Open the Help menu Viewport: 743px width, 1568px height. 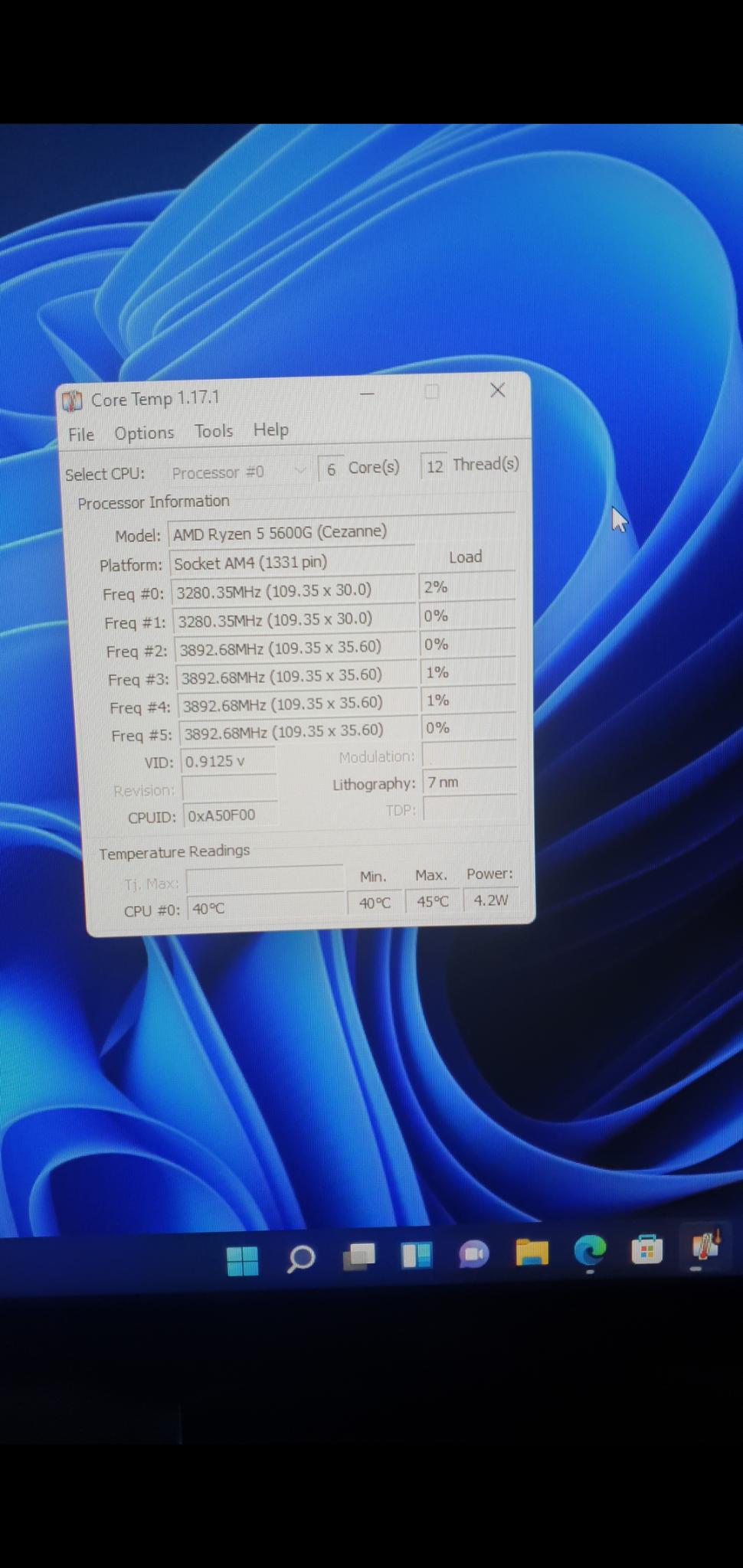pos(271,430)
